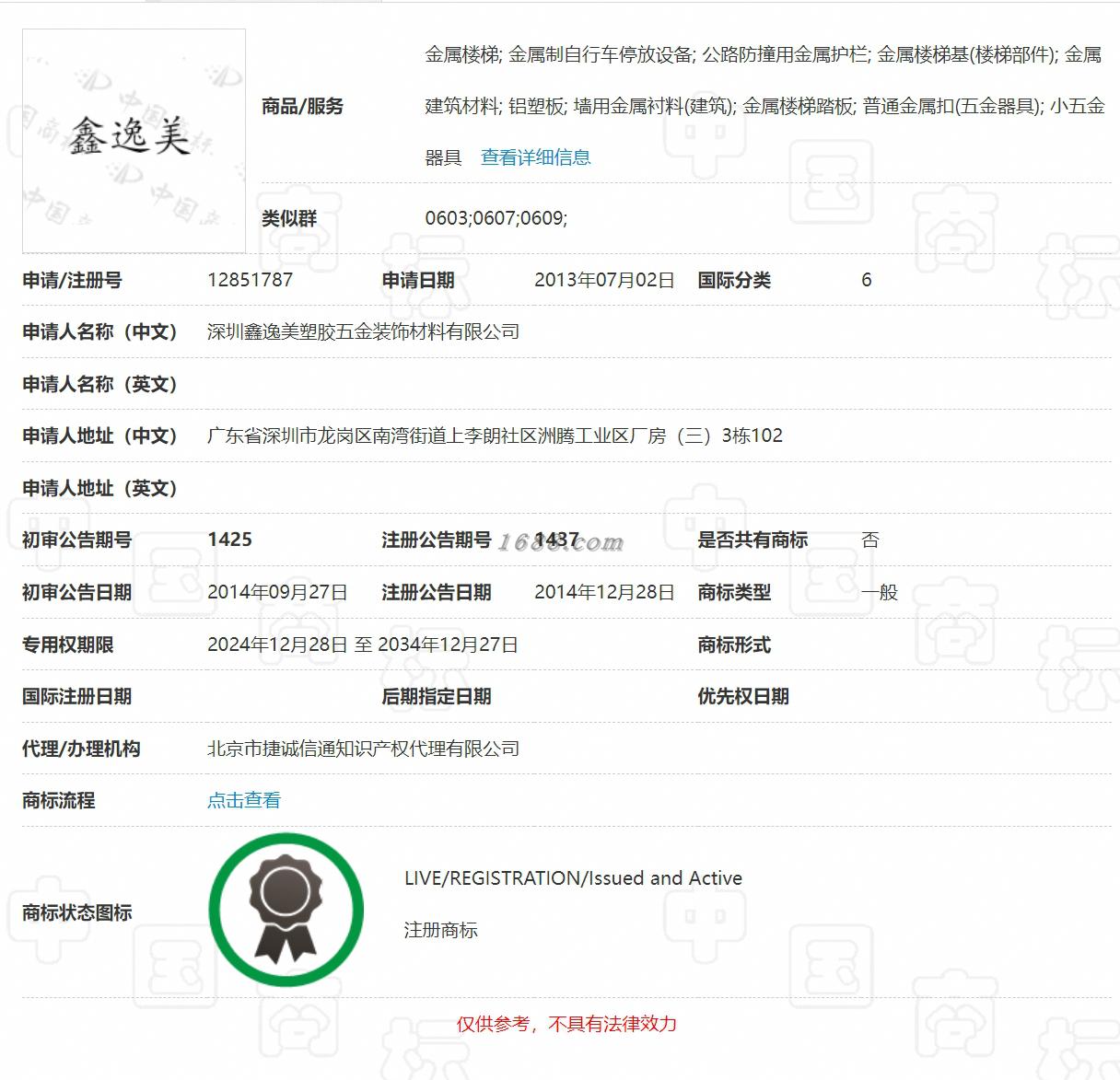Click the 注册公告日期 label
This screenshot has height=1080, width=1120.
tap(437, 592)
